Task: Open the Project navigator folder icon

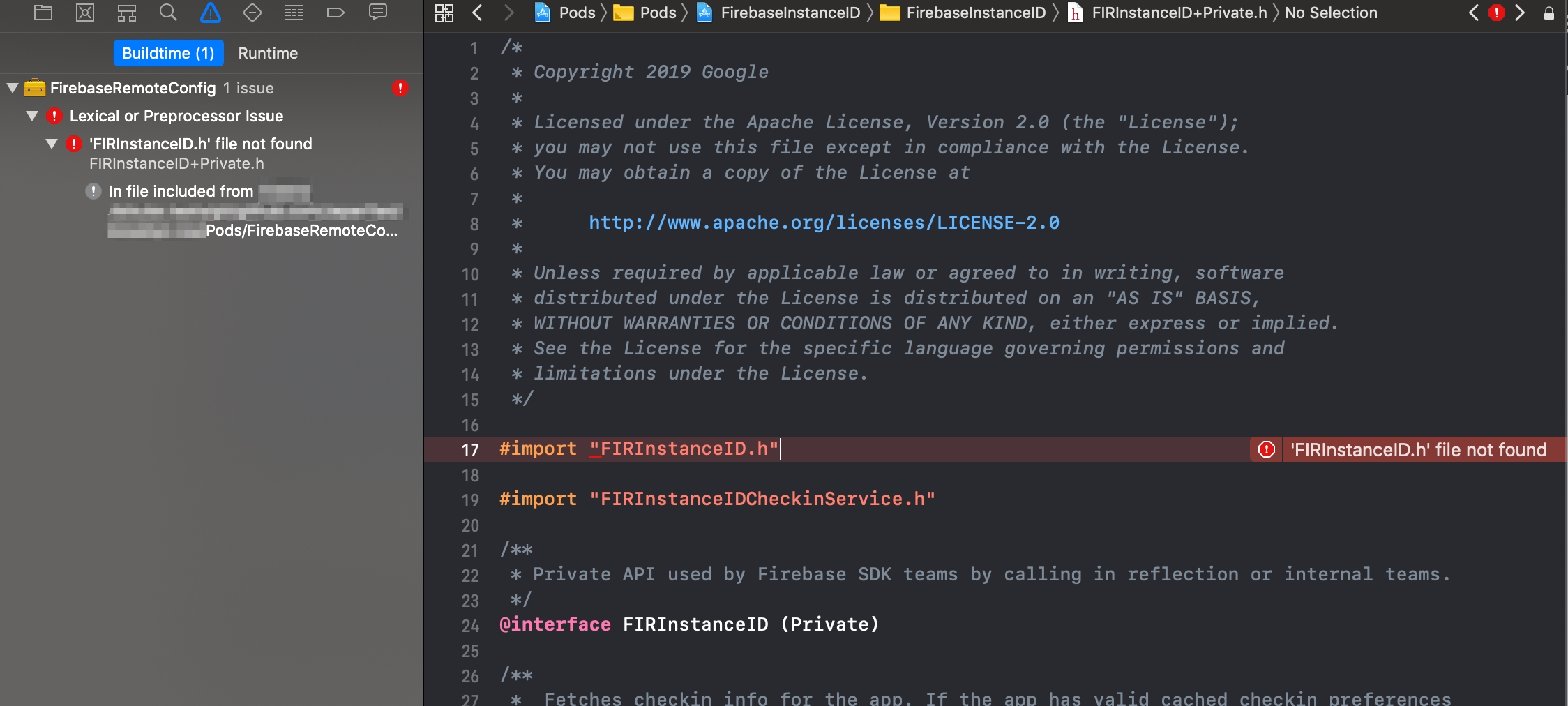Action: [43, 13]
